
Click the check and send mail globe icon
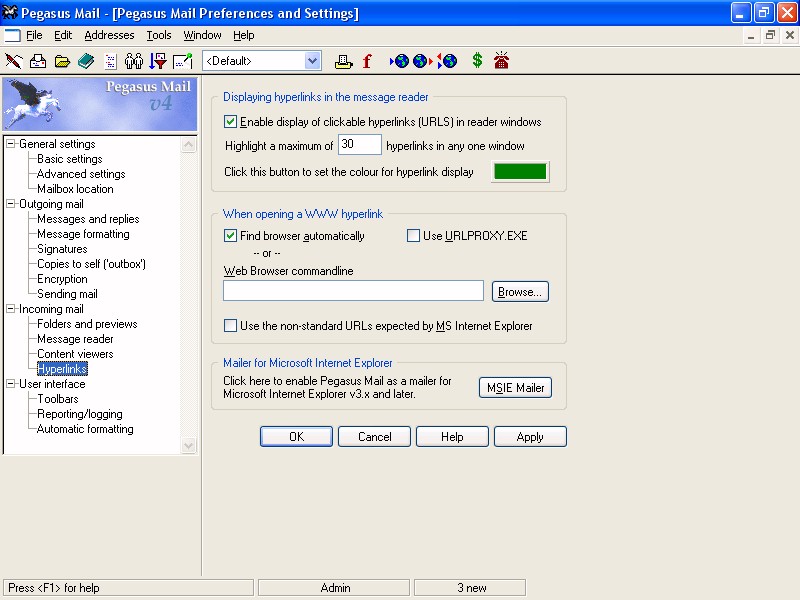pyautogui.click(x=447, y=61)
